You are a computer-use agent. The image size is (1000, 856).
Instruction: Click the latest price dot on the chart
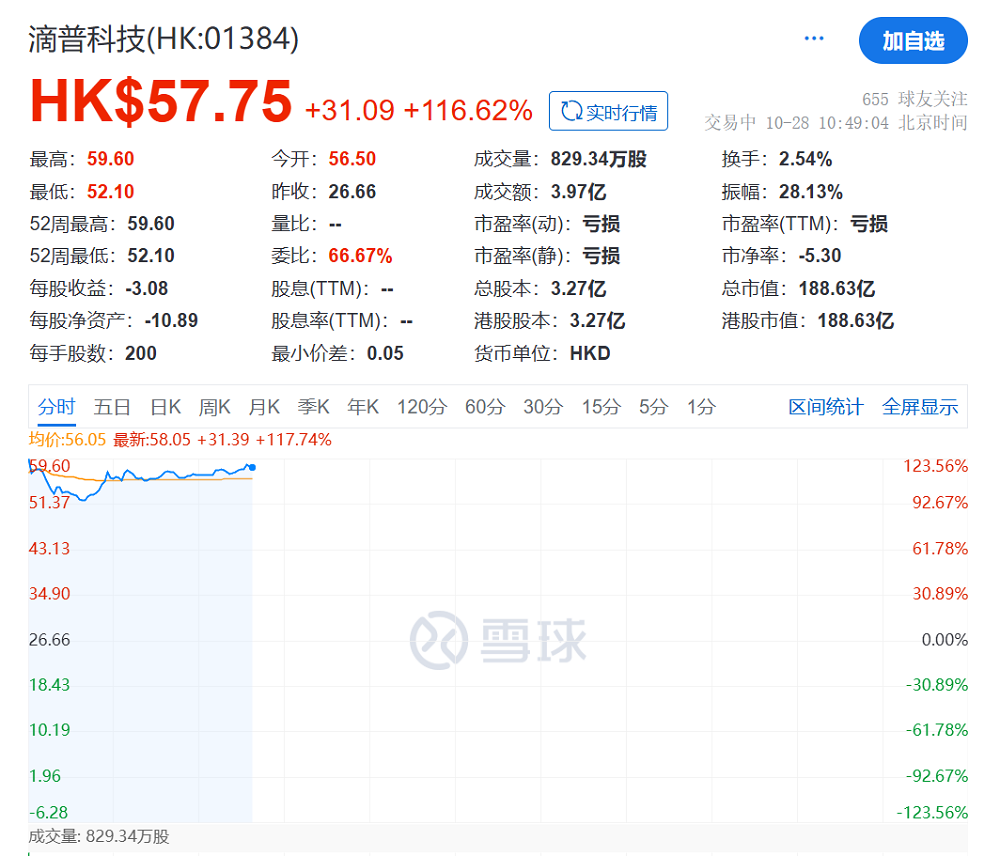pos(253,465)
